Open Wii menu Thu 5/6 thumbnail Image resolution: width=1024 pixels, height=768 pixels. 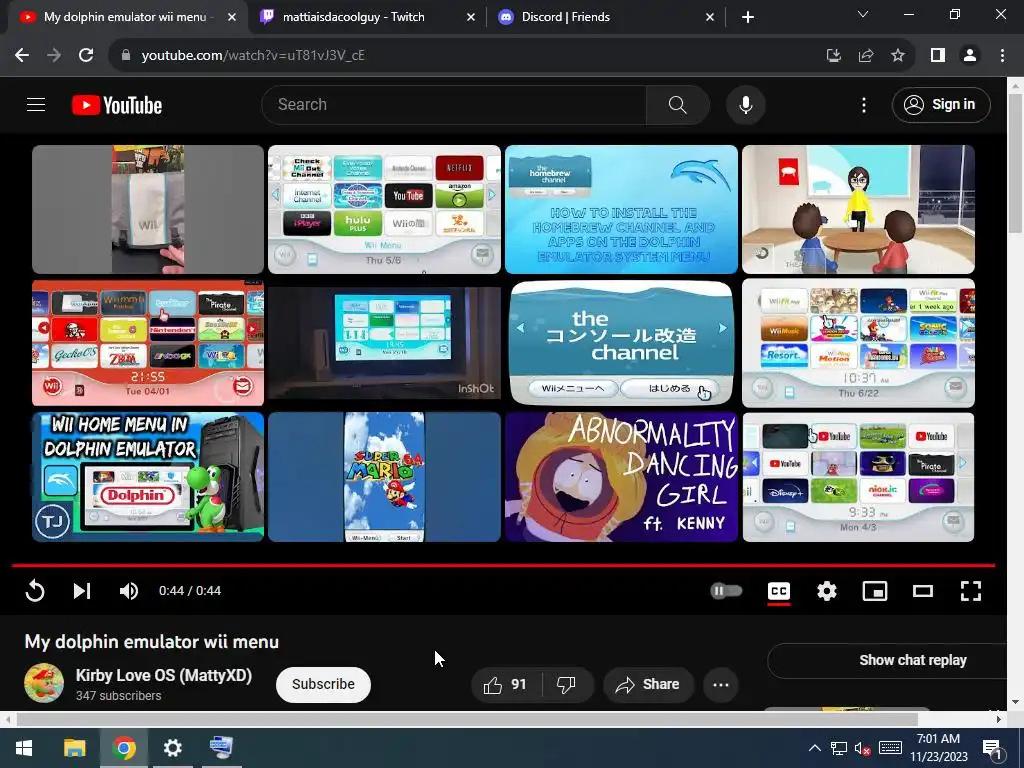[x=384, y=209]
